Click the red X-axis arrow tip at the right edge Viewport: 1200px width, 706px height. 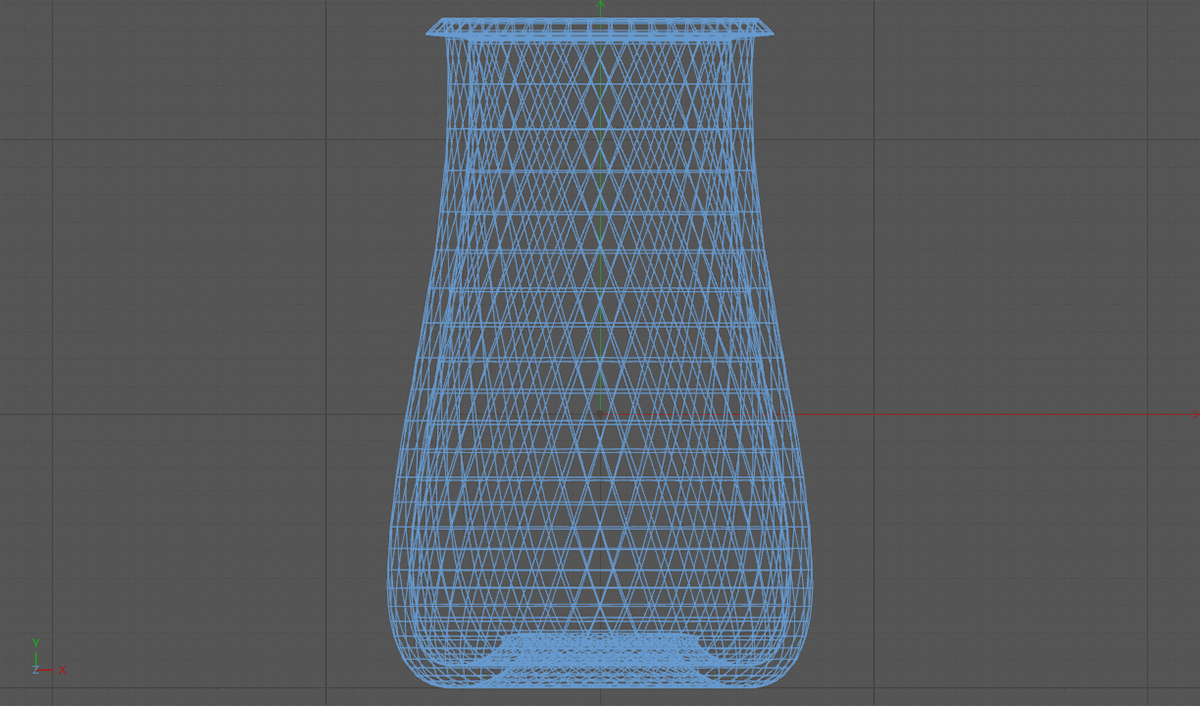pos(1194,414)
